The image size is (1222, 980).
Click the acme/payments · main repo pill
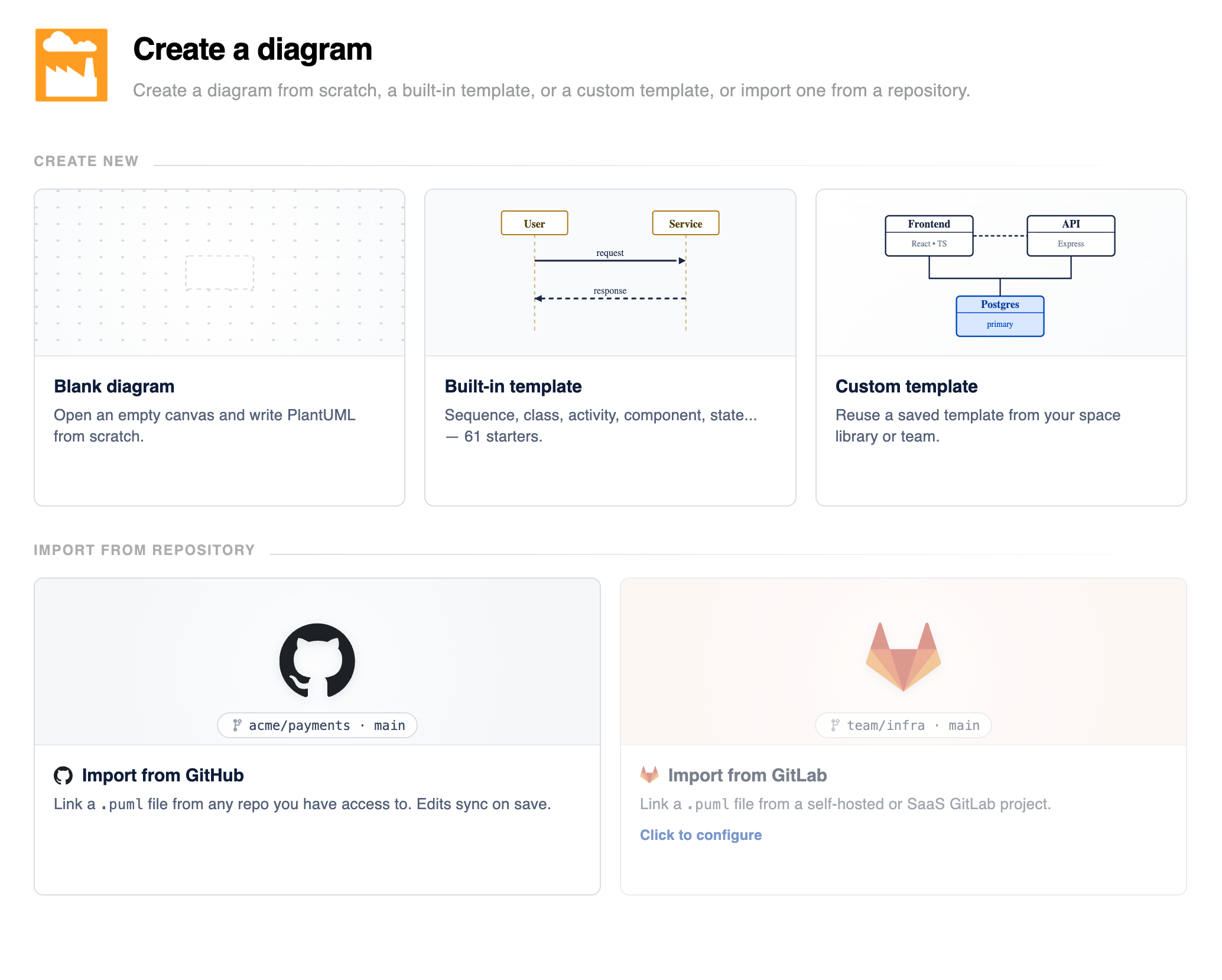tap(317, 725)
